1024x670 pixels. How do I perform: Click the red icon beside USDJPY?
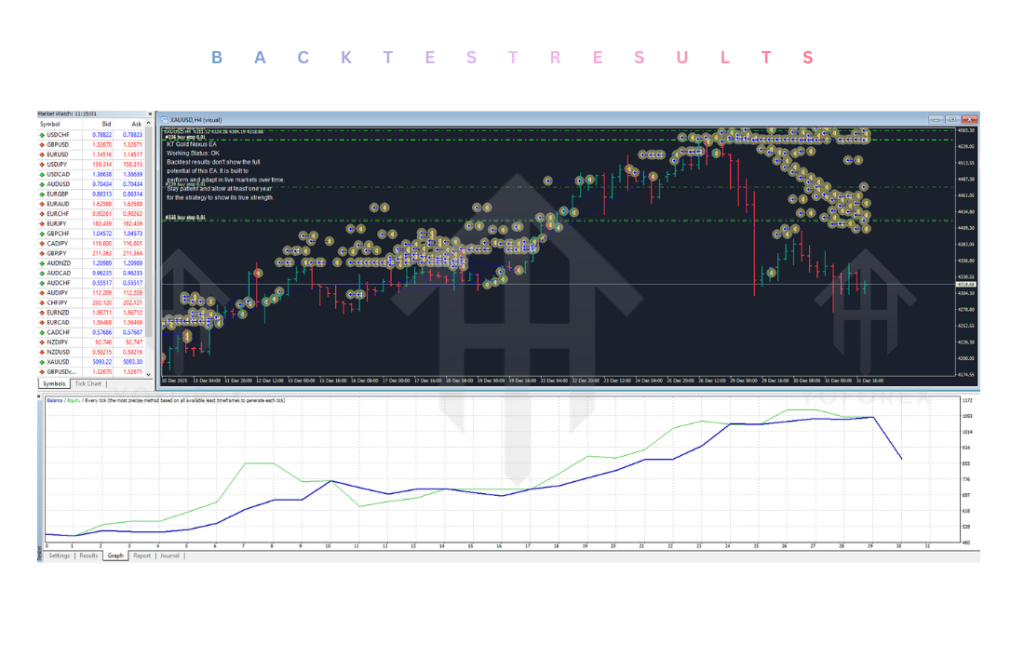tap(44, 164)
